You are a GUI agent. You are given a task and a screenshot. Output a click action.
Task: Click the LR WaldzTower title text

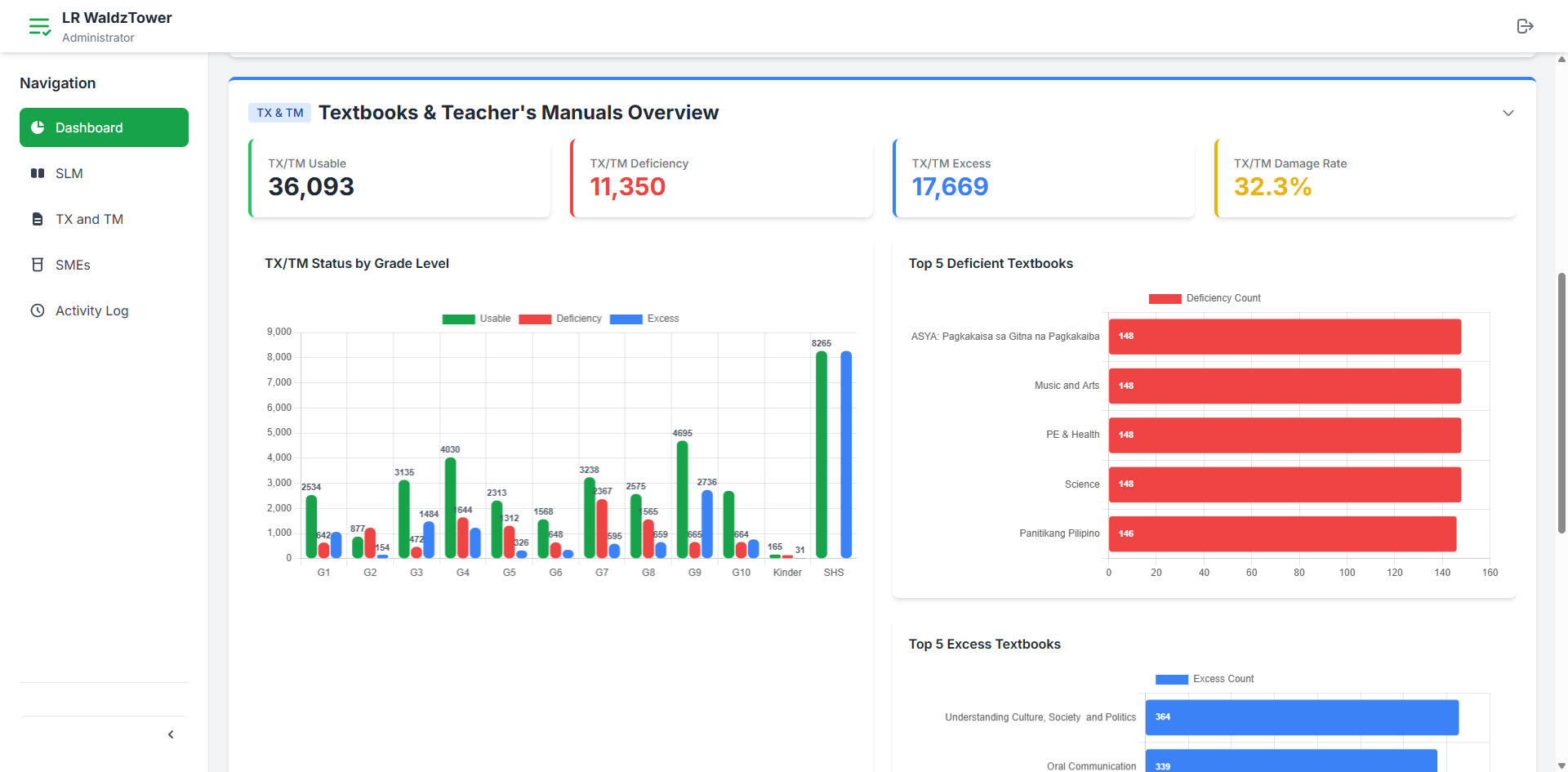pyautogui.click(x=117, y=18)
